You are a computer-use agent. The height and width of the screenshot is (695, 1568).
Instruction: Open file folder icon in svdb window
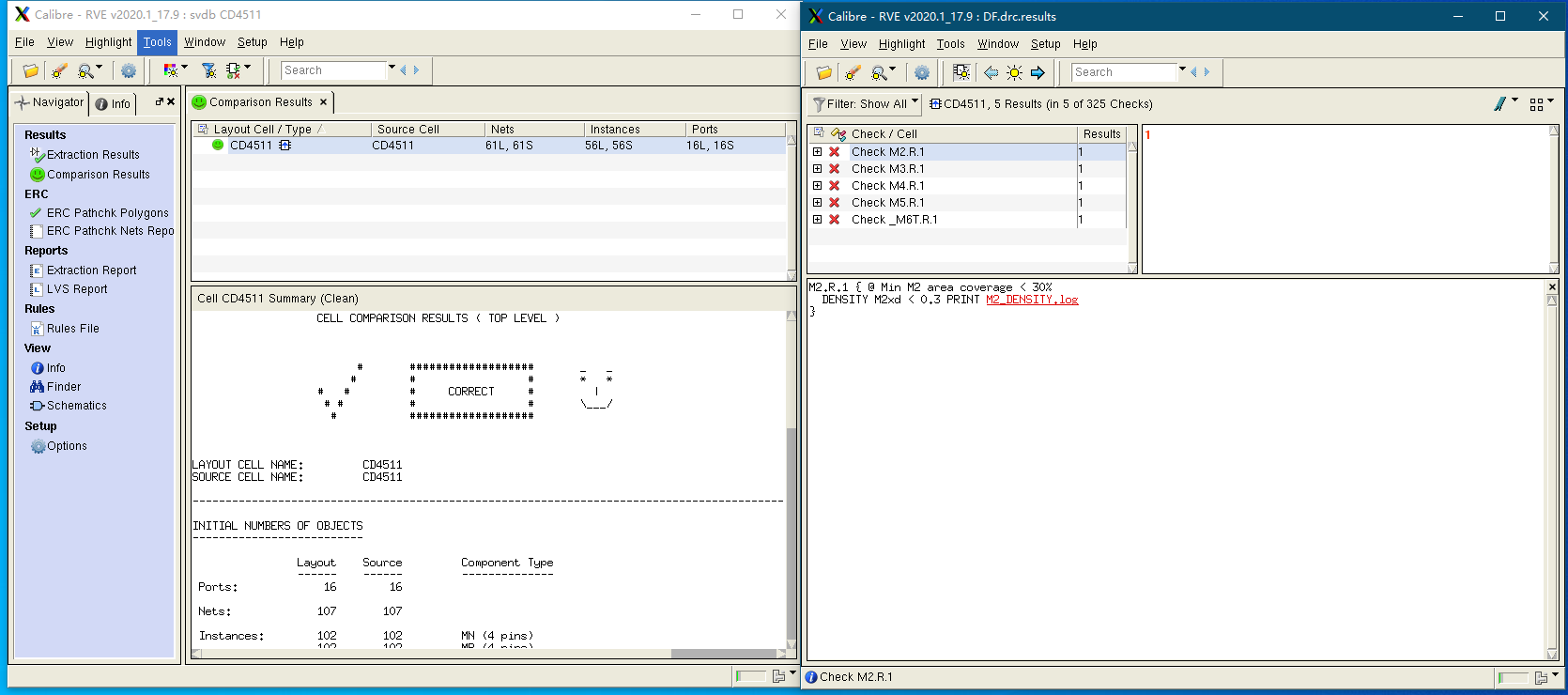pyautogui.click(x=31, y=70)
